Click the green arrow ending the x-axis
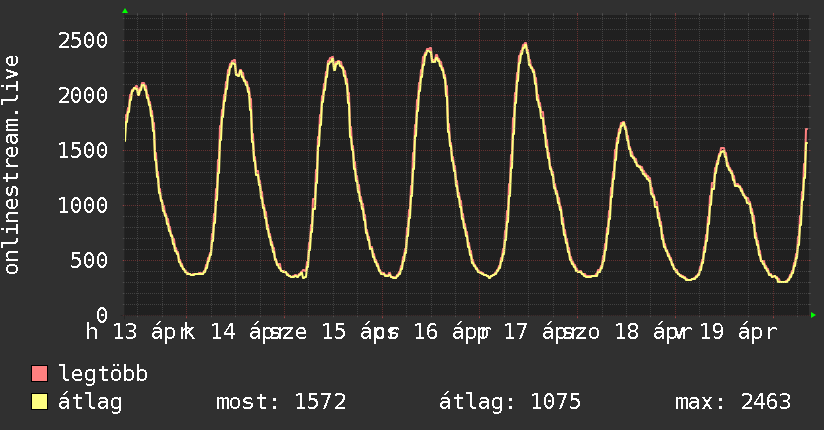Image resolution: width=824 pixels, height=430 pixels. tap(814, 315)
